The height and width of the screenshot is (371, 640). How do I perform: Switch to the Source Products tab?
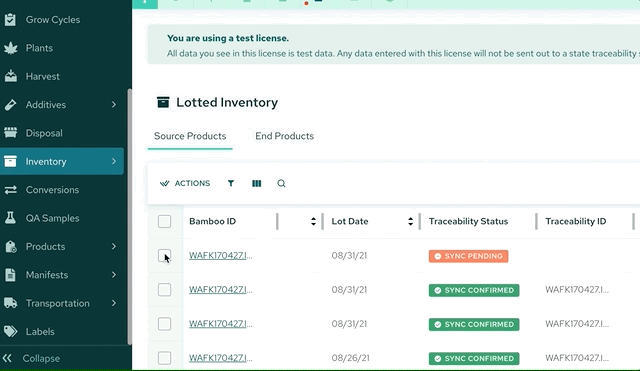tap(190, 136)
